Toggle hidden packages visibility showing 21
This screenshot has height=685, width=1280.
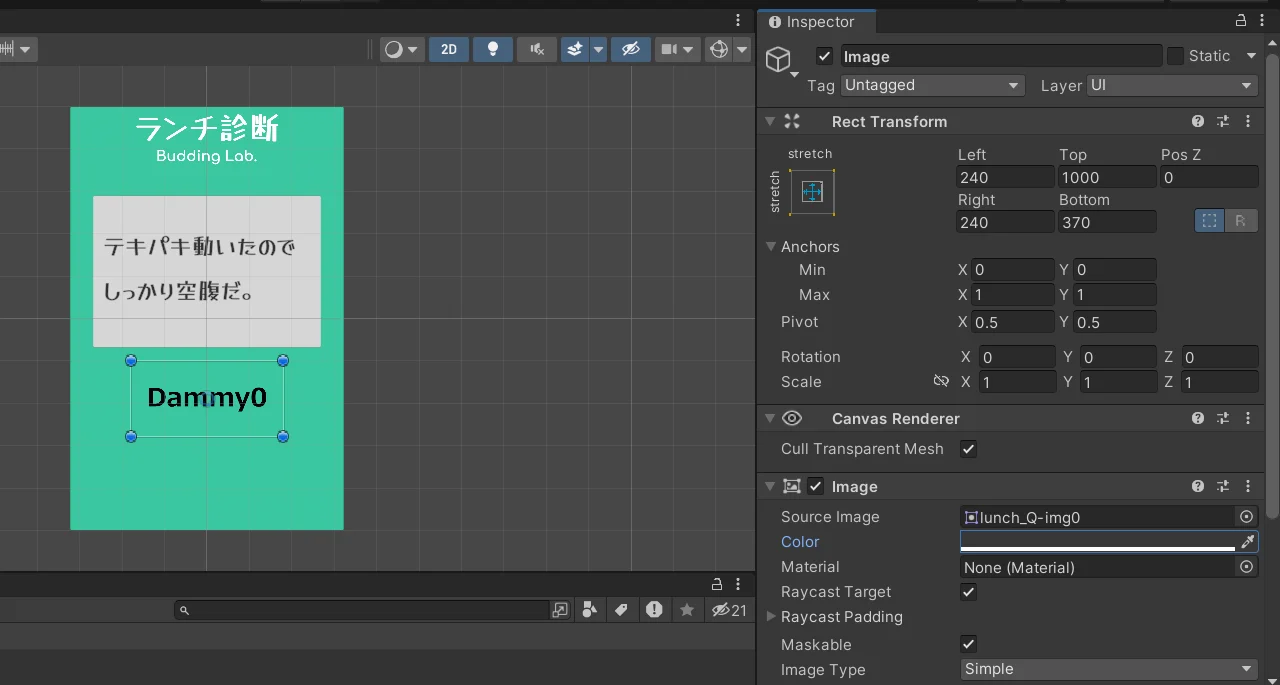click(729, 609)
